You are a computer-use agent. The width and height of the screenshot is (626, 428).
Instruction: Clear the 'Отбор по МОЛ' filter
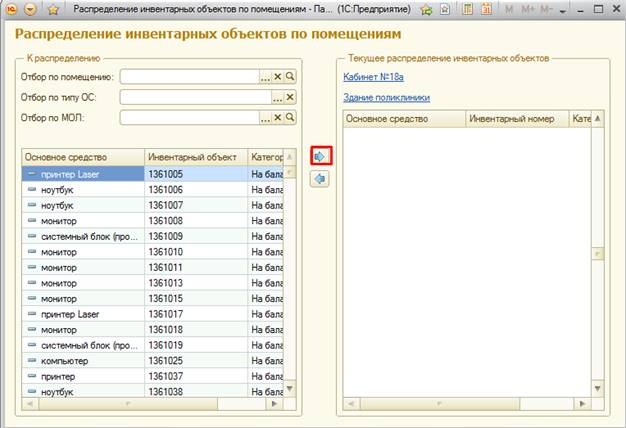pos(278,117)
